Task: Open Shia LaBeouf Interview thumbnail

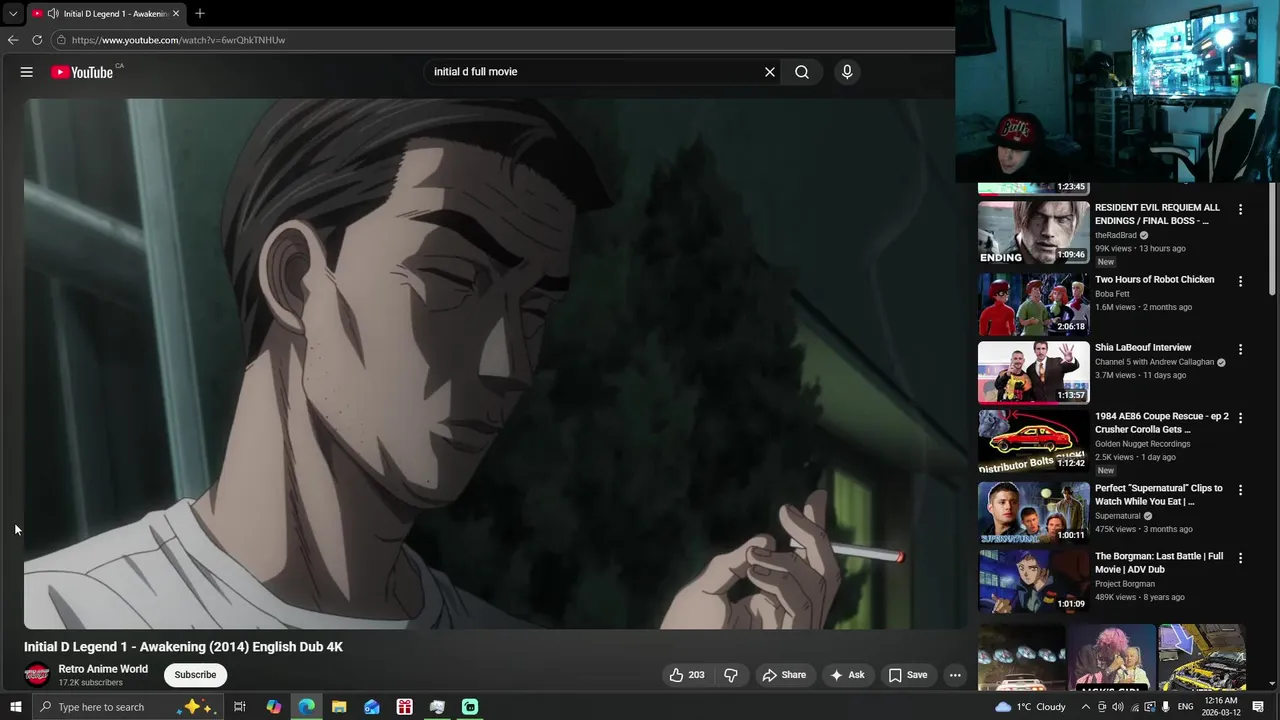Action: click(1033, 372)
